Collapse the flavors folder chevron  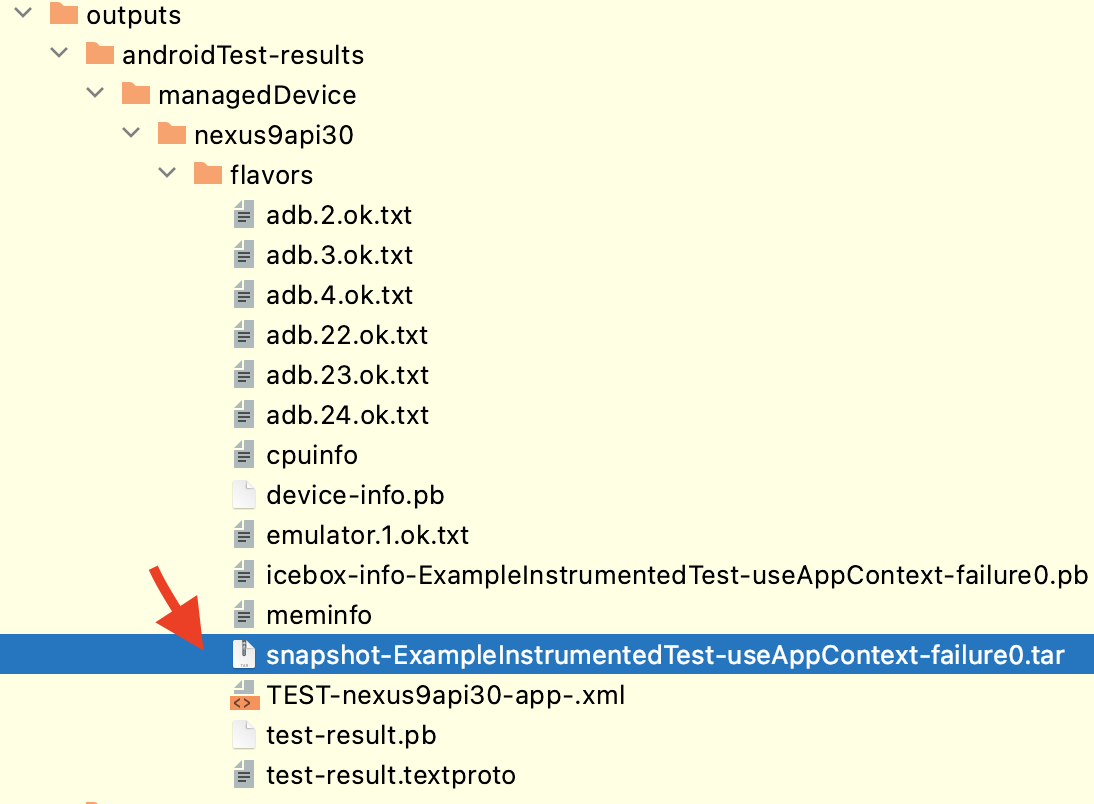167,172
